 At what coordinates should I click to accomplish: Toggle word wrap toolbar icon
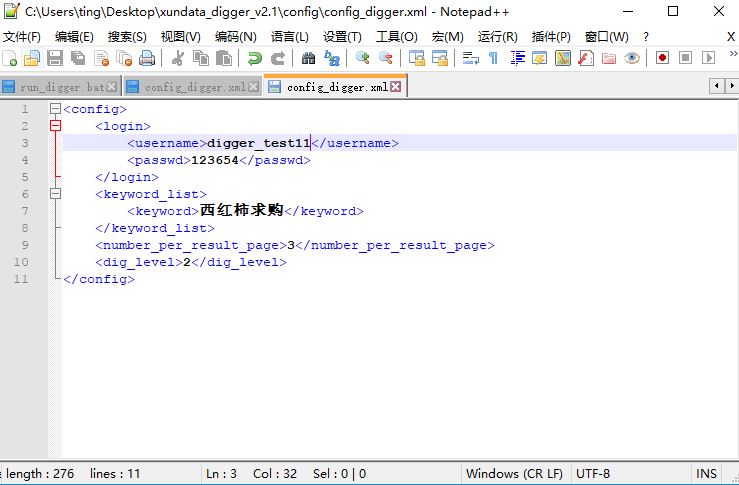tap(470, 58)
